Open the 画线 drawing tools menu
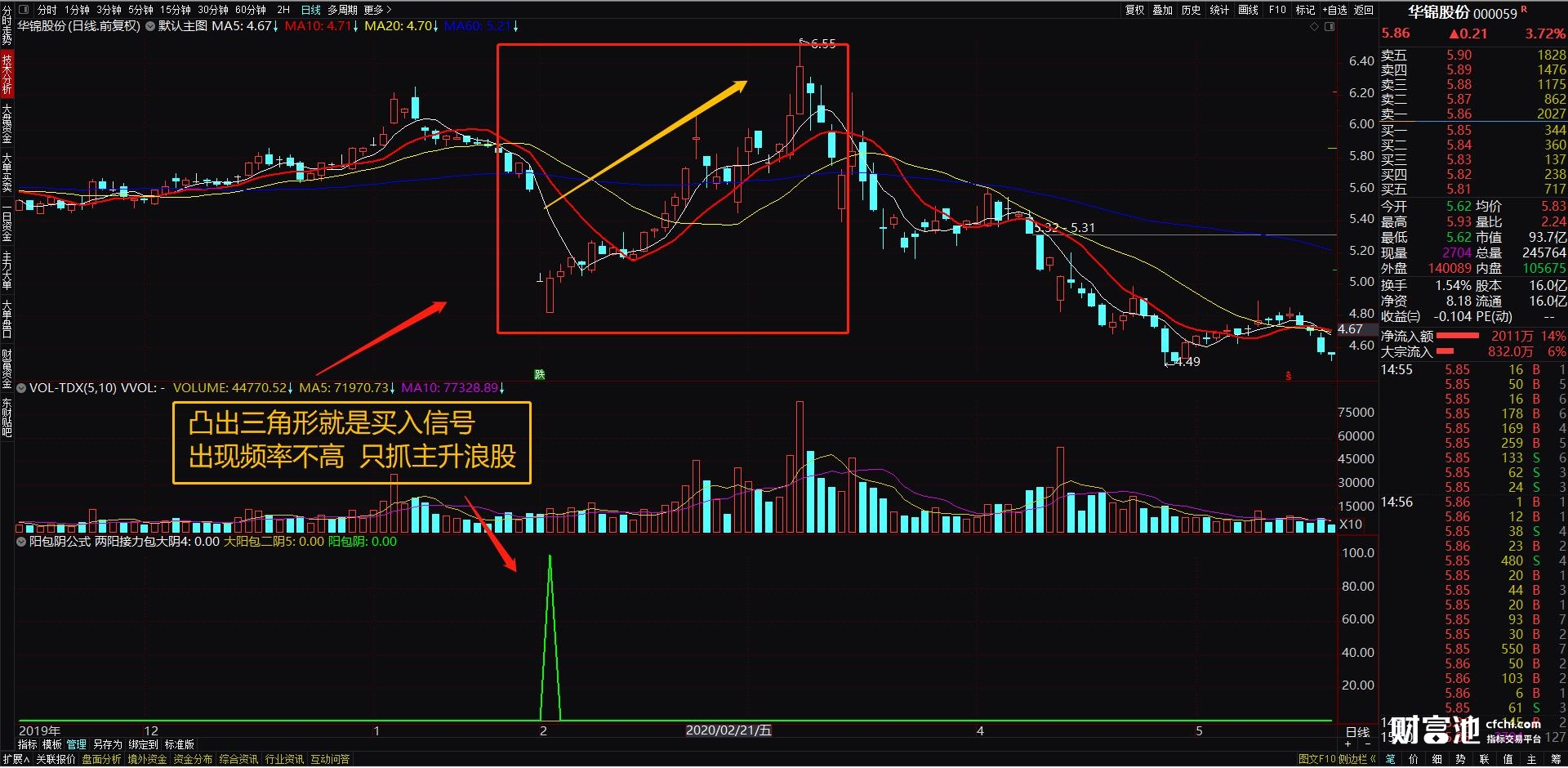Screen dimensions: 1568x768 click(1248, 10)
